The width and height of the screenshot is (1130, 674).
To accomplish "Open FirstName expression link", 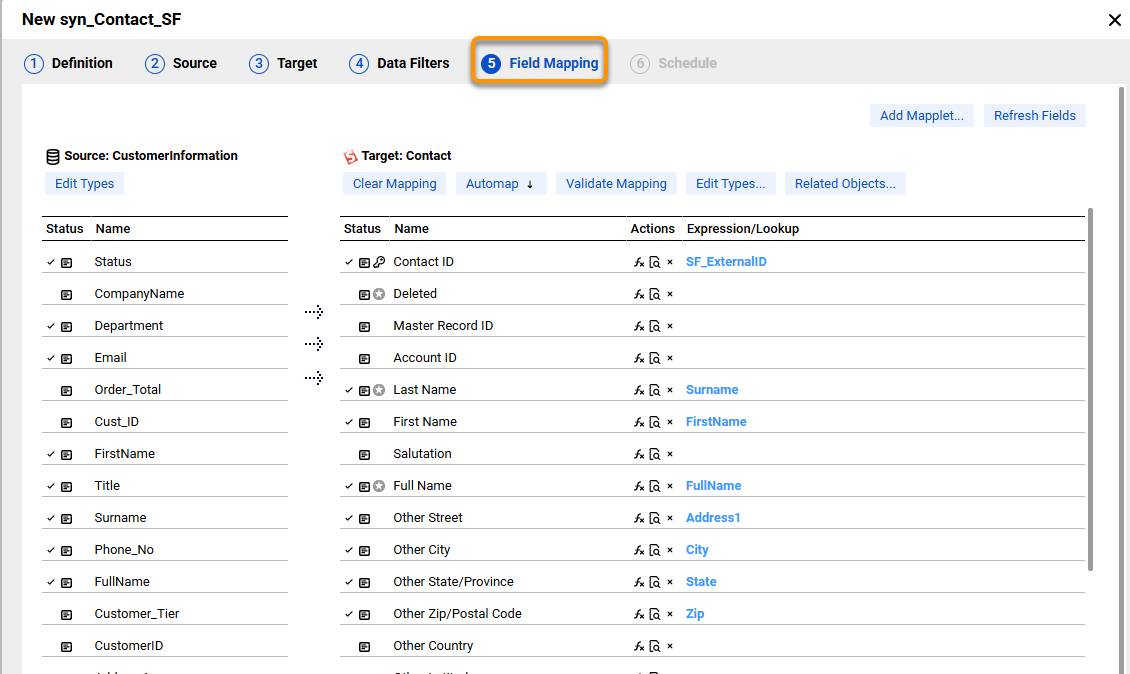I will (716, 422).
